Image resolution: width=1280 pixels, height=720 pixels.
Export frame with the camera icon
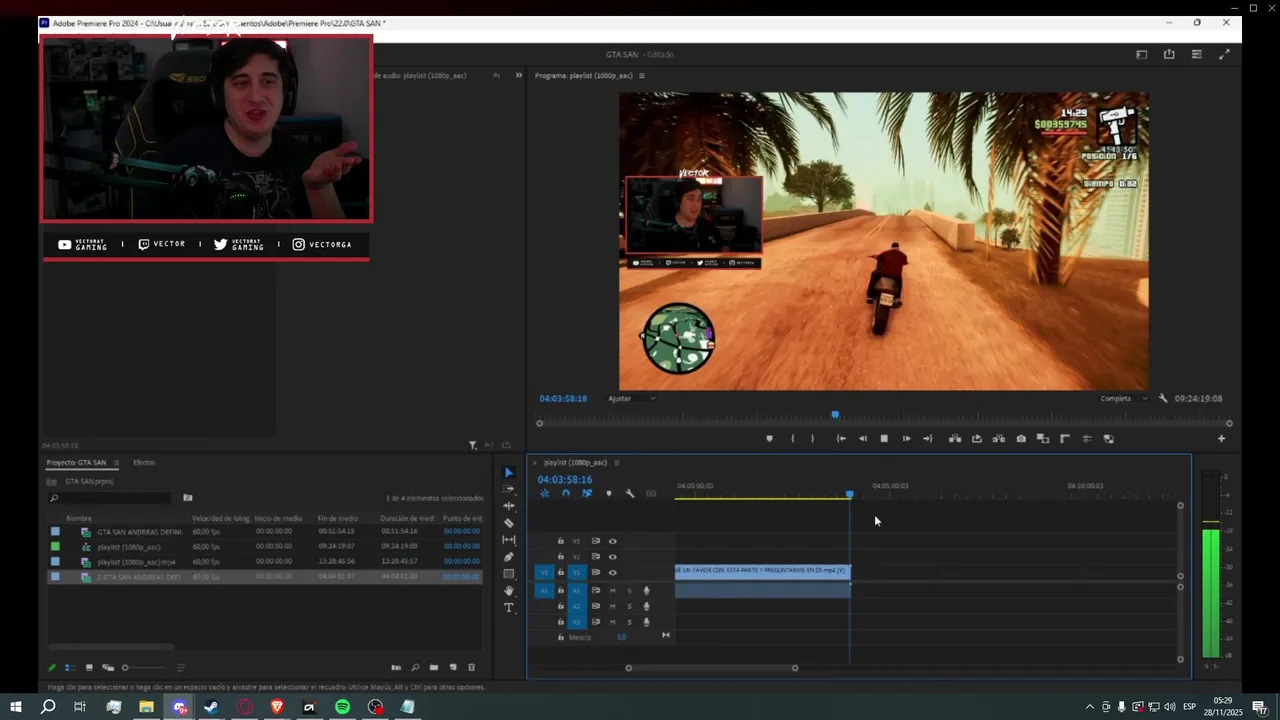[1021, 439]
